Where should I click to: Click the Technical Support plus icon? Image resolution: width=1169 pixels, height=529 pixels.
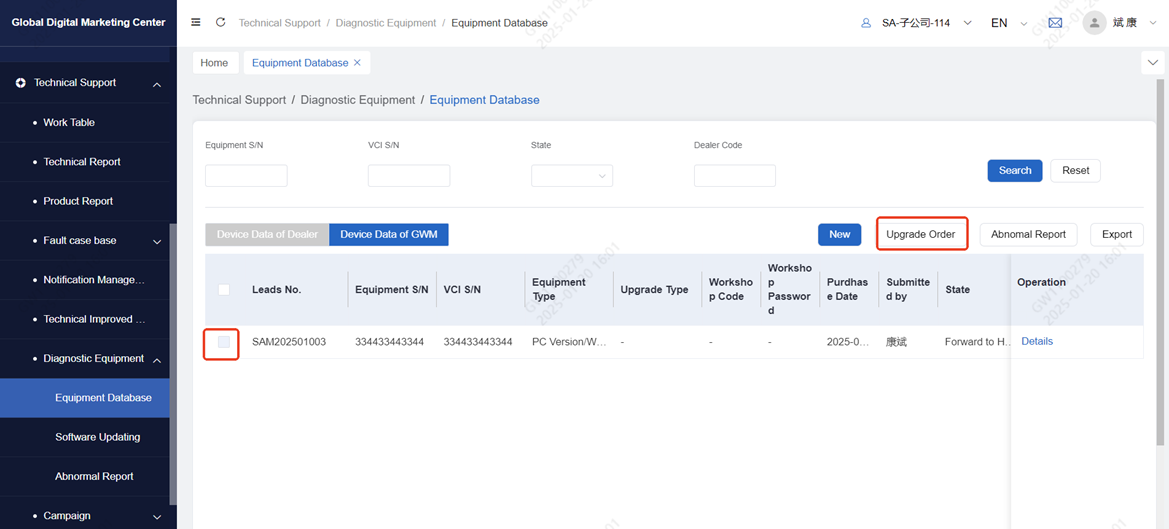pyautogui.click(x=20, y=83)
